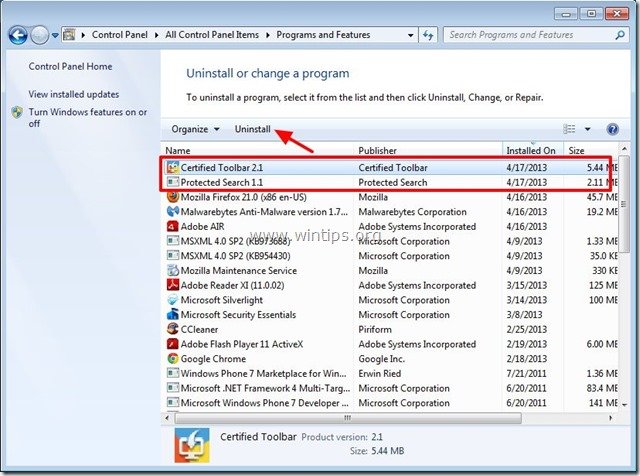Click the horizontal scrollbar right arrow

point(611,418)
